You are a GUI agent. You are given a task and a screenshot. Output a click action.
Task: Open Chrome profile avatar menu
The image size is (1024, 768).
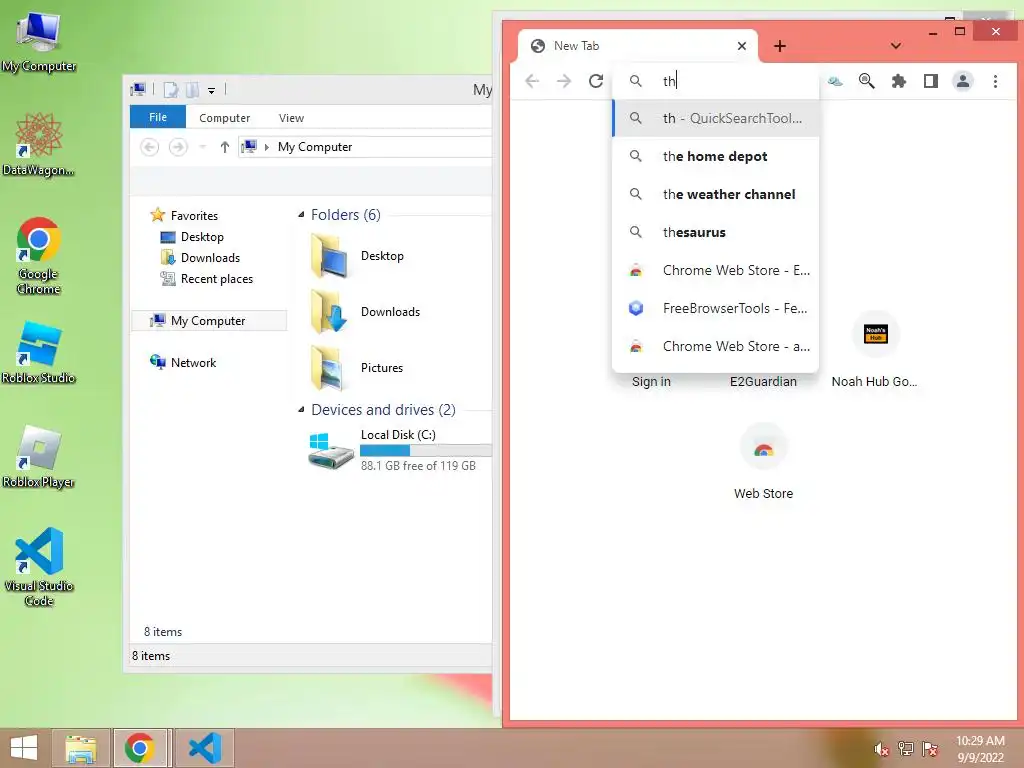(x=963, y=81)
